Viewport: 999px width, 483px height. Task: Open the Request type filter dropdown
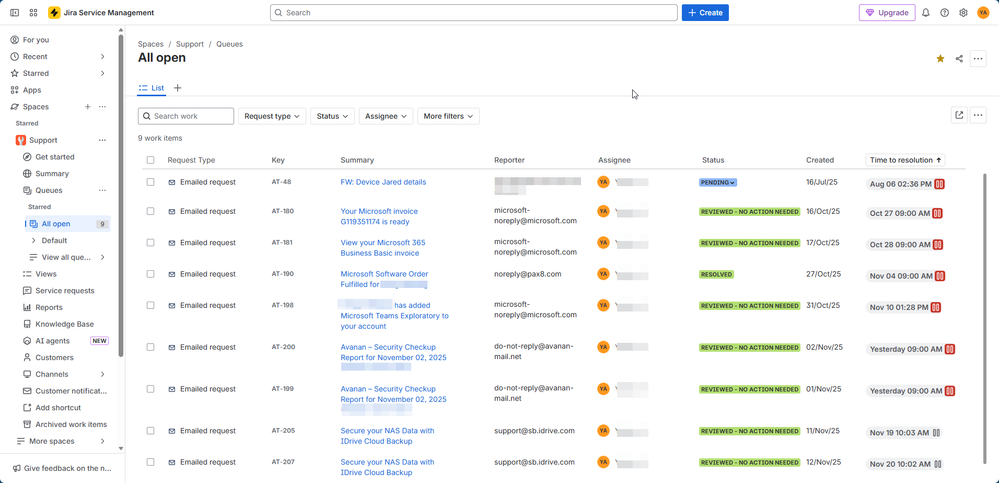pos(272,116)
